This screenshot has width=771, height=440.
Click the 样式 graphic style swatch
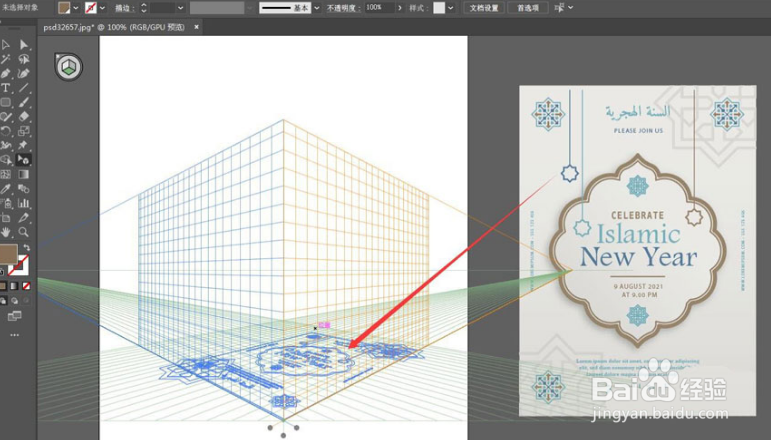click(x=439, y=8)
